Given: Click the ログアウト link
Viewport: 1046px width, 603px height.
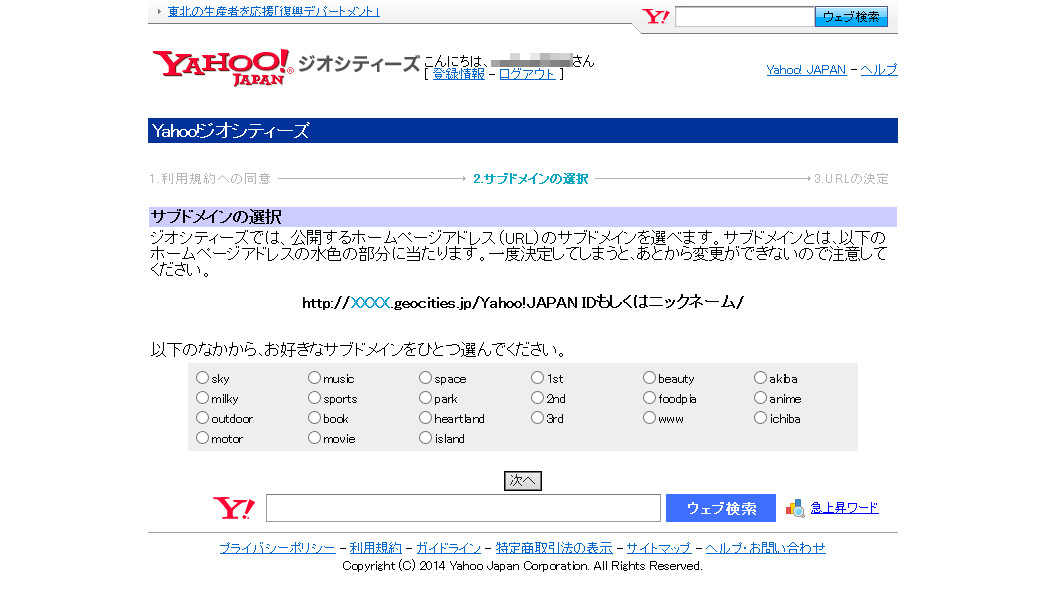Looking at the screenshot, I should [x=527, y=74].
